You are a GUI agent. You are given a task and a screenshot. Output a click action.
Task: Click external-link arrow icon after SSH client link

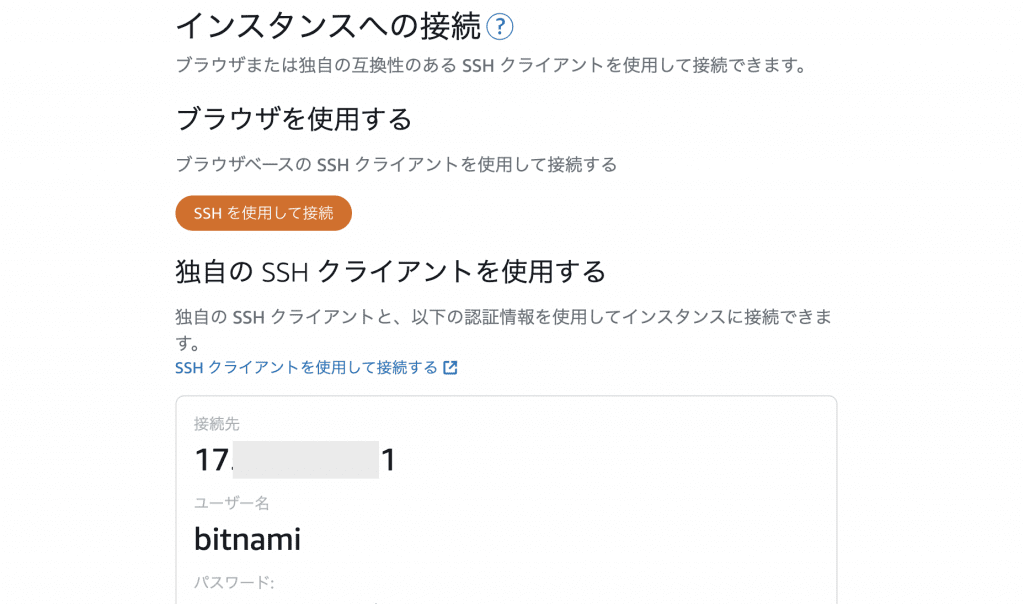[x=450, y=368]
